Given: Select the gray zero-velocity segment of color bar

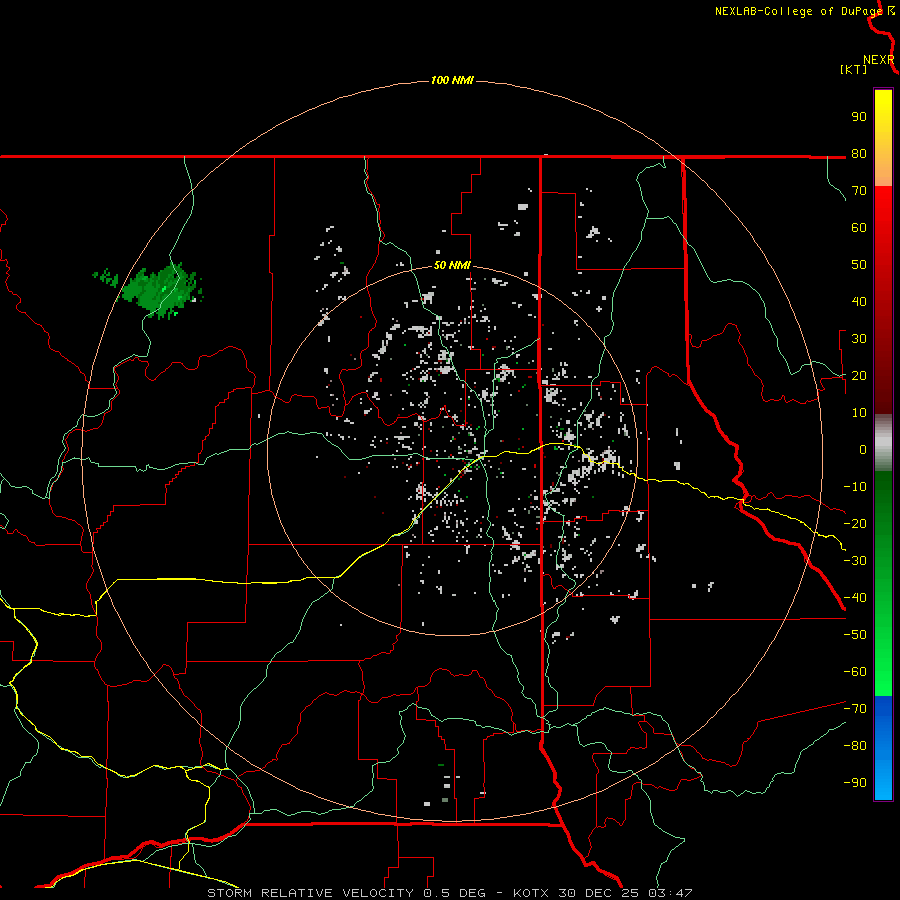Looking at the screenshot, I should (883, 443).
